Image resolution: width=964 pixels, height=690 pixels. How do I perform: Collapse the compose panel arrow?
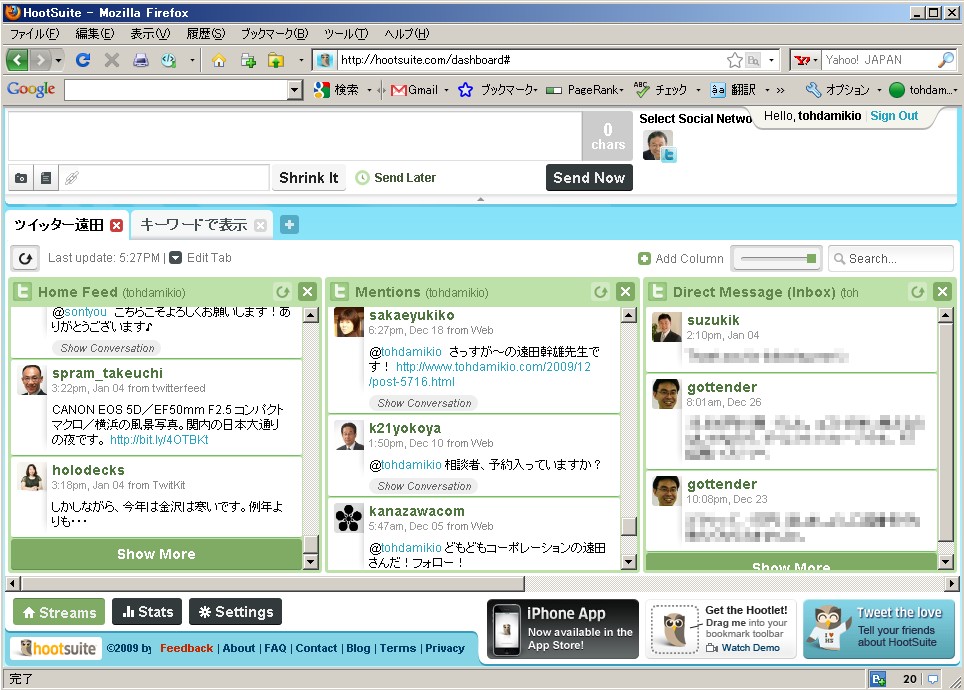click(x=481, y=199)
